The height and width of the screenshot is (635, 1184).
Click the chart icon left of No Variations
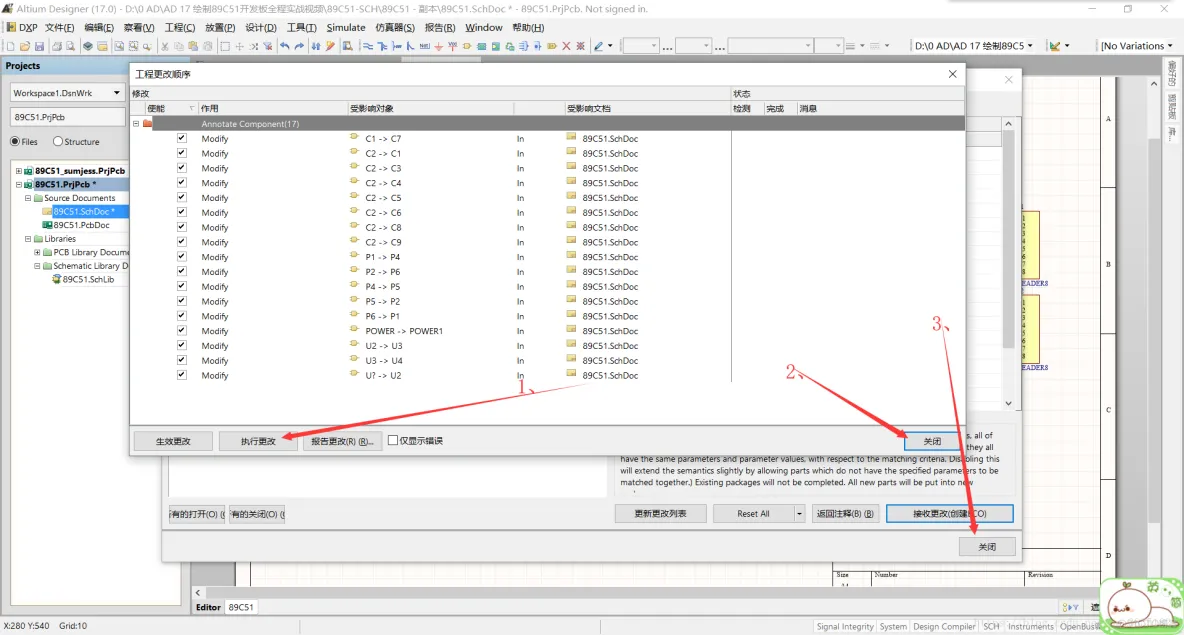[1055, 46]
